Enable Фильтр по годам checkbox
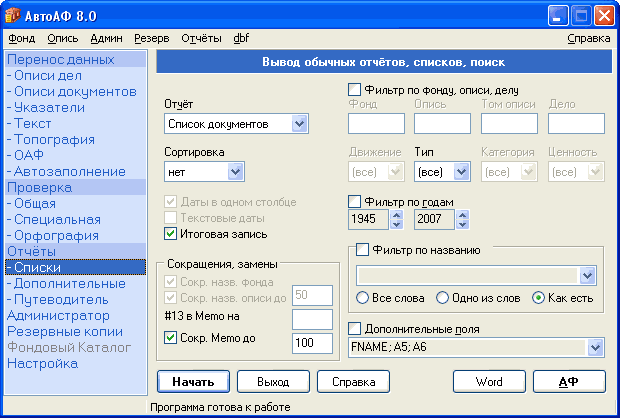This screenshot has width=620, height=418. 354,202
